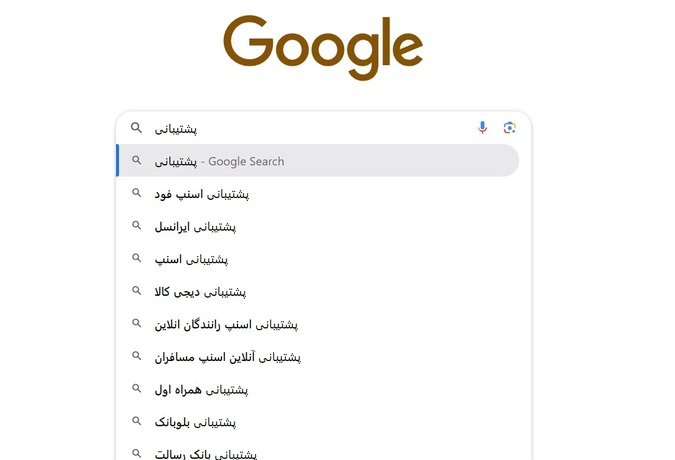Select suggestion پشتیبانی دیجی کالا

[x=318, y=292]
